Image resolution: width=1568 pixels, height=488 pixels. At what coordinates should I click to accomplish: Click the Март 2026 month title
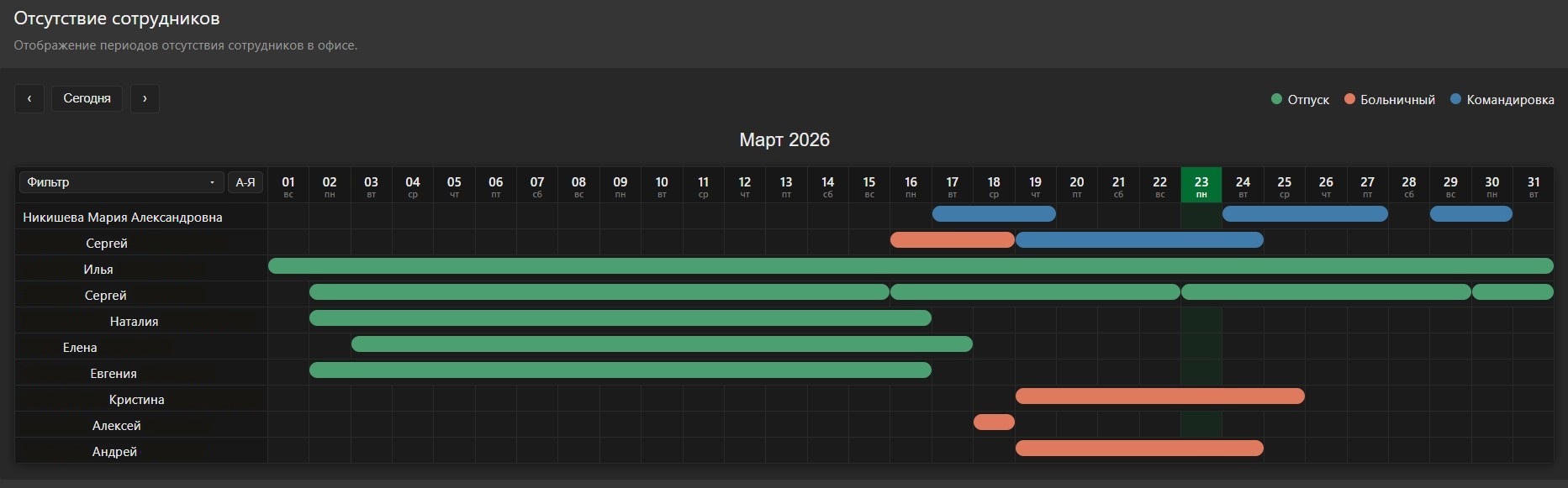pyautogui.click(x=784, y=140)
